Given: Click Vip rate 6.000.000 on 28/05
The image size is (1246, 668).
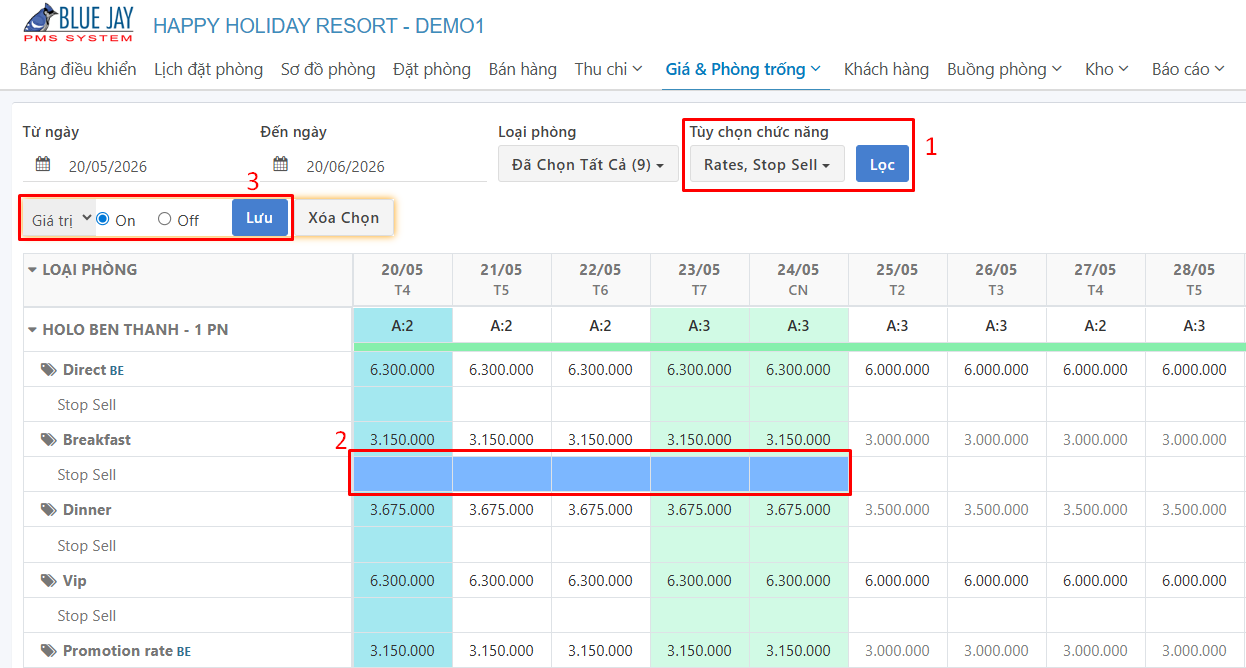Looking at the screenshot, I should pyautogui.click(x=1194, y=581).
